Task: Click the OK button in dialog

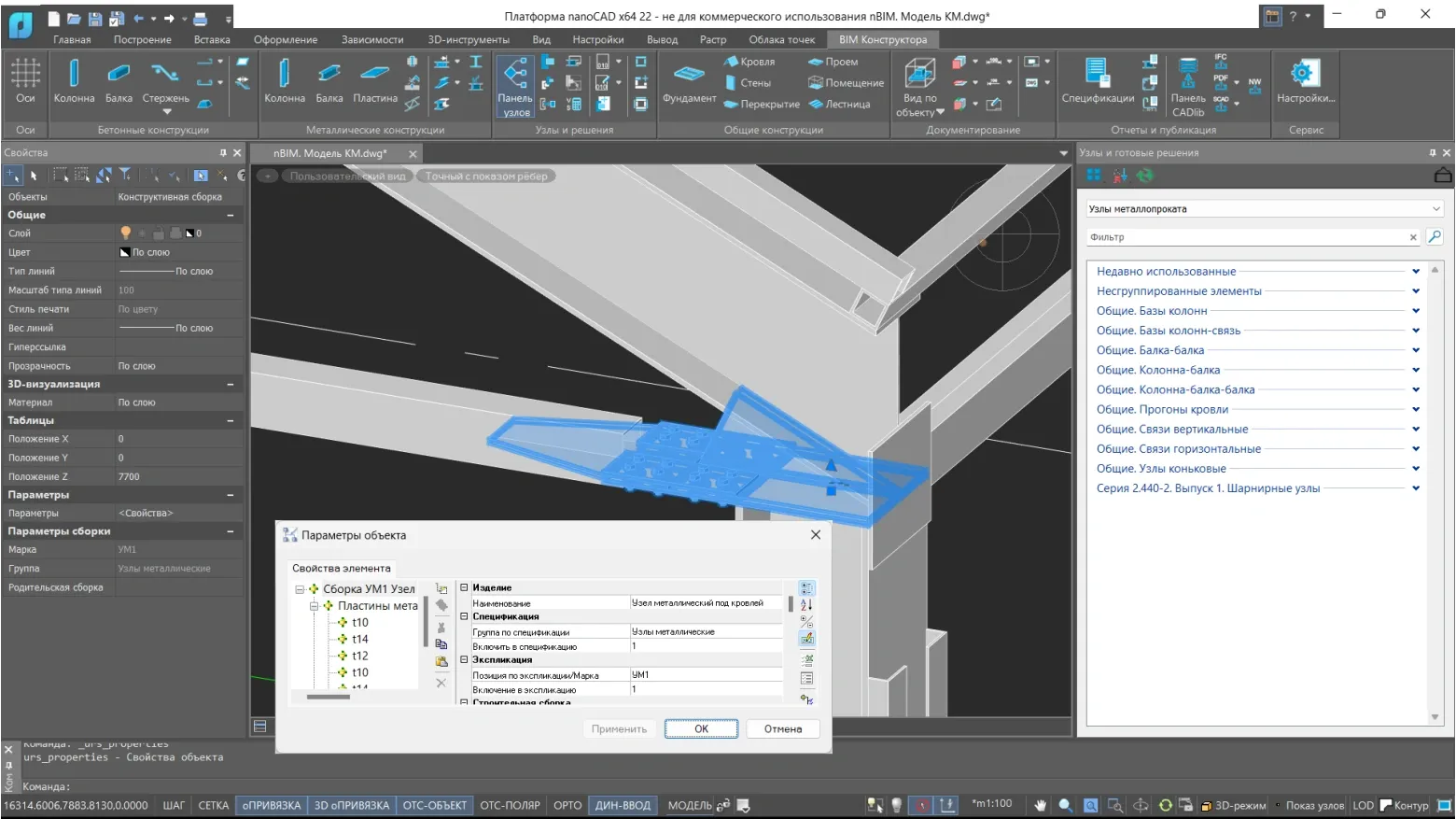Action: tap(701, 729)
